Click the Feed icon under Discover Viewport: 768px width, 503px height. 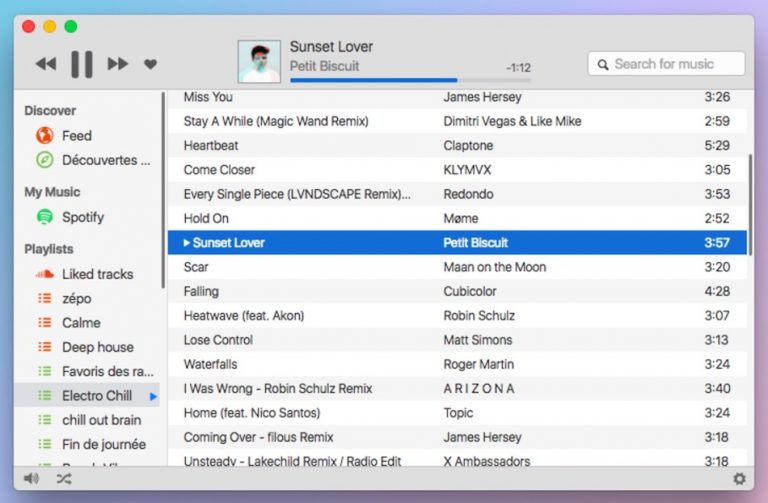(x=44, y=136)
